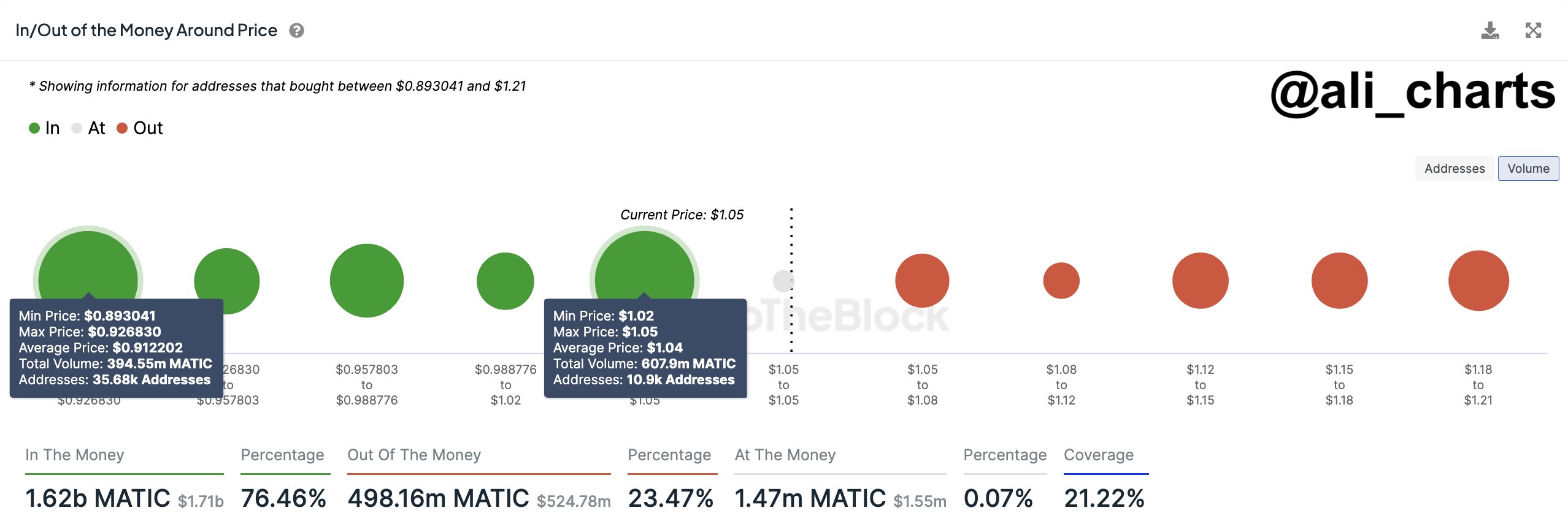The image size is (1568, 532).
Task: Click the red bubble above $1.05 to $1.08
Action: [922, 281]
